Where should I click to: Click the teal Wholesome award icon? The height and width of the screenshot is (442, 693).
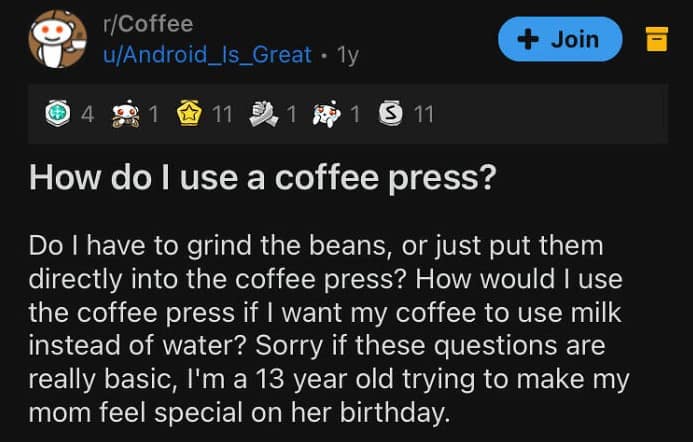click(60, 114)
